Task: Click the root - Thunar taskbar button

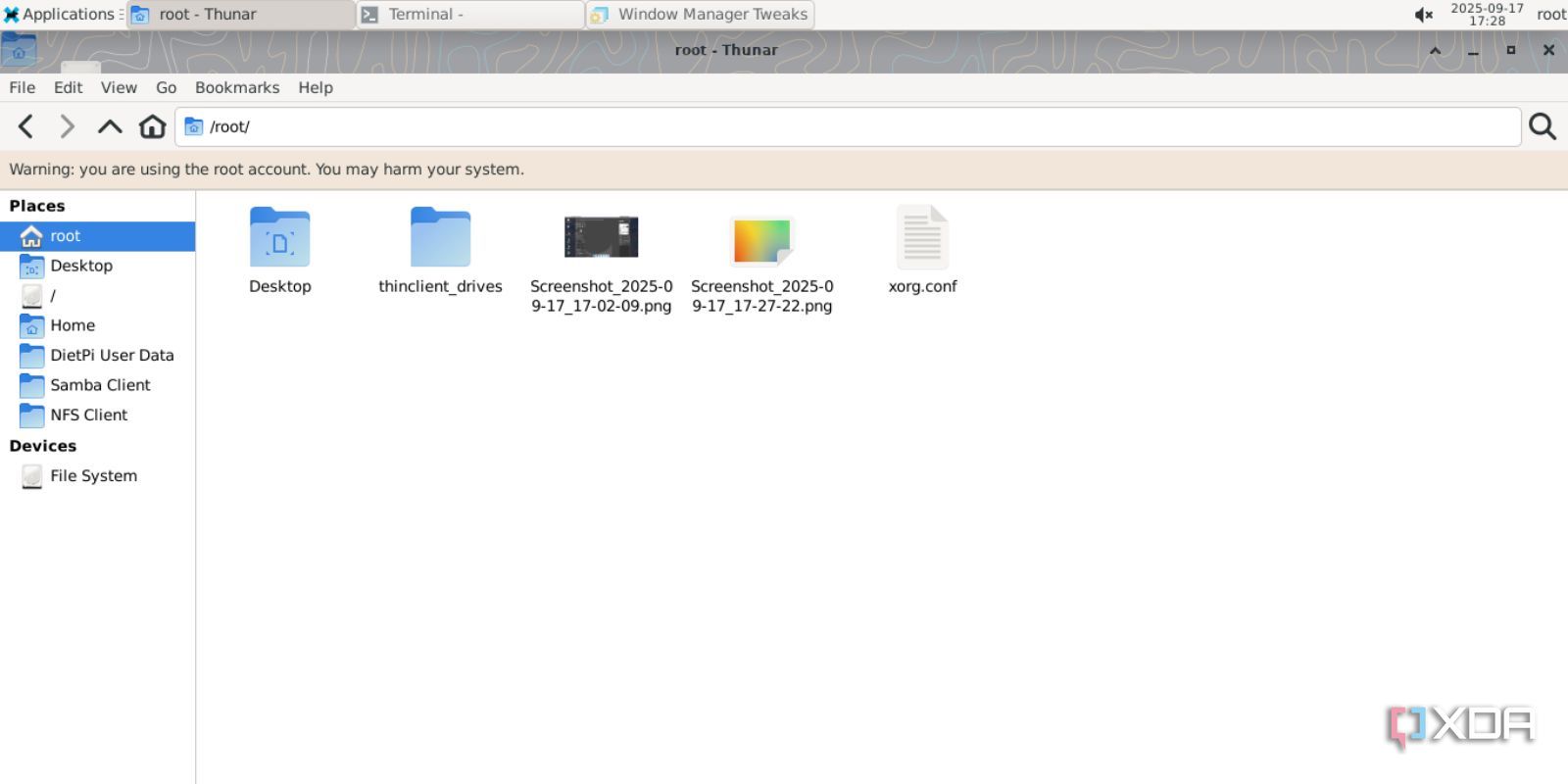Action: 241,14
